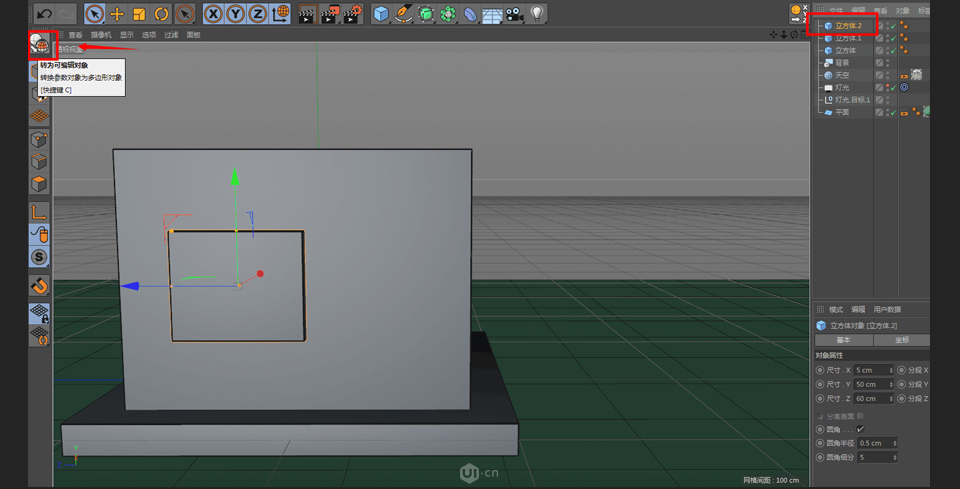Click the Make Editable icon

pyautogui.click(x=39, y=44)
